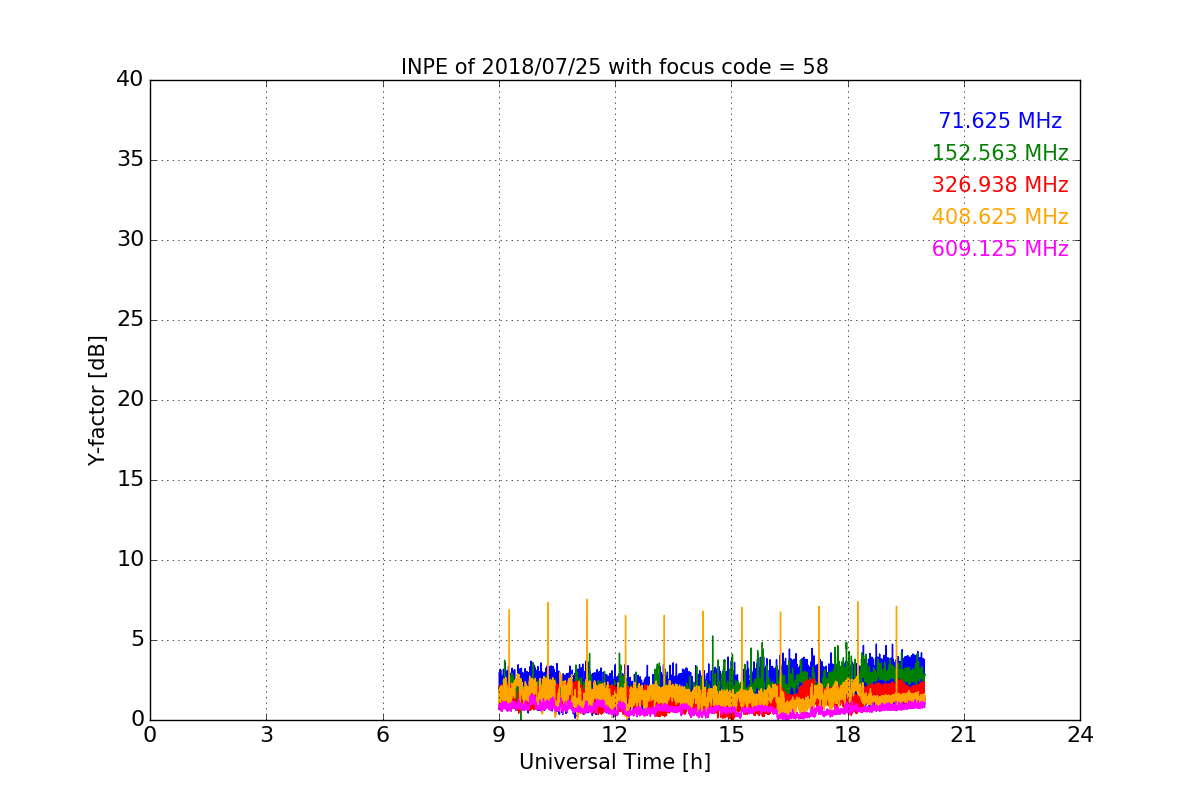Screen dimensions: 1200x800
Task: Click the x-axis tick value 3
Action: pyautogui.click(x=266, y=735)
